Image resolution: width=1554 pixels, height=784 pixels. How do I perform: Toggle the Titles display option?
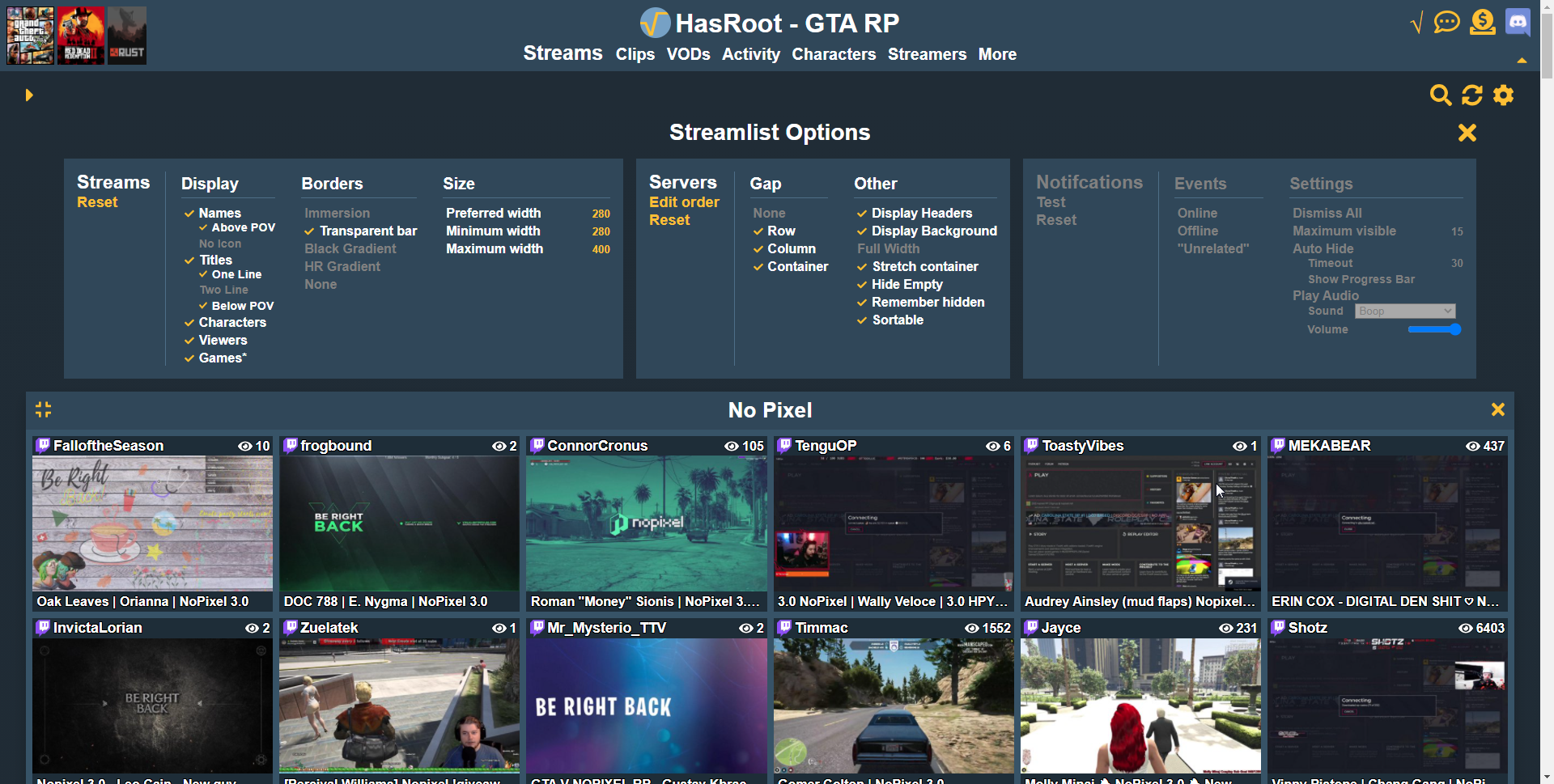208,261
